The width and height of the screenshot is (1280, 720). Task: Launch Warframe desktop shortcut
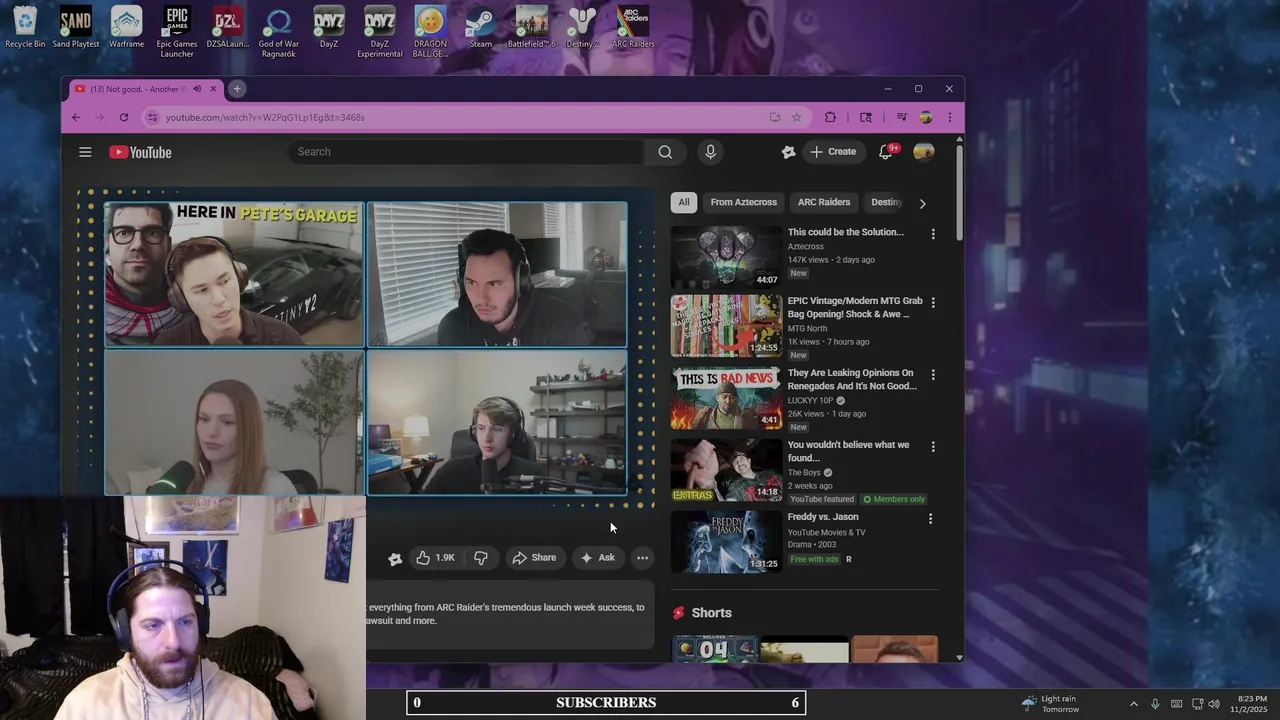(x=127, y=27)
